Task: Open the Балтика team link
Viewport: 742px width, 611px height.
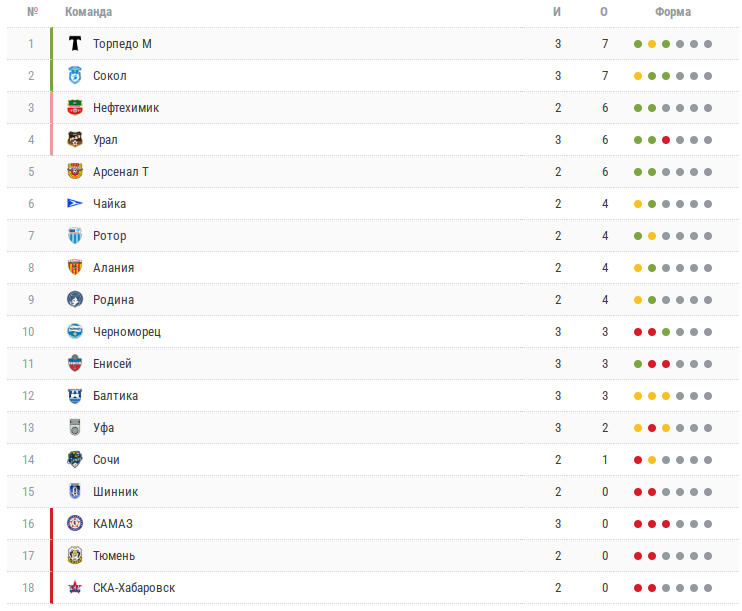Action: point(115,396)
